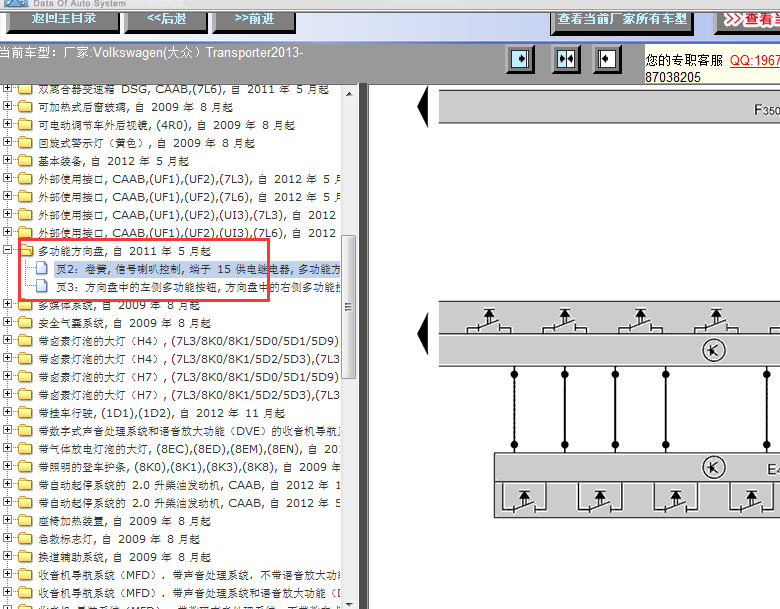Image resolution: width=780 pixels, height=609 pixels.
Task: Click the QQ customer service link
Action: (754, 60)
